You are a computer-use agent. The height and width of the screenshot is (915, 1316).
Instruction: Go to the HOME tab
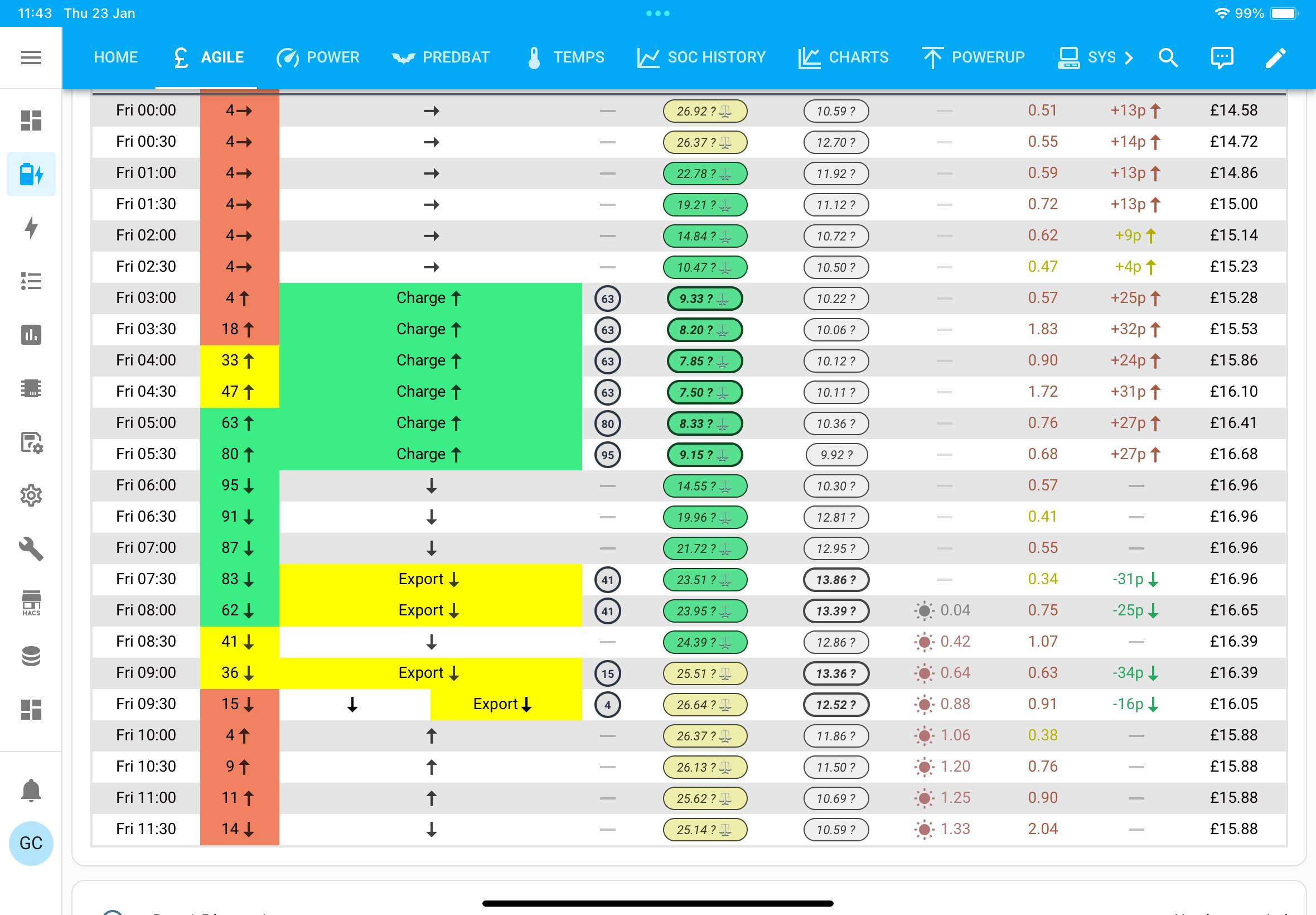point(116,57)
